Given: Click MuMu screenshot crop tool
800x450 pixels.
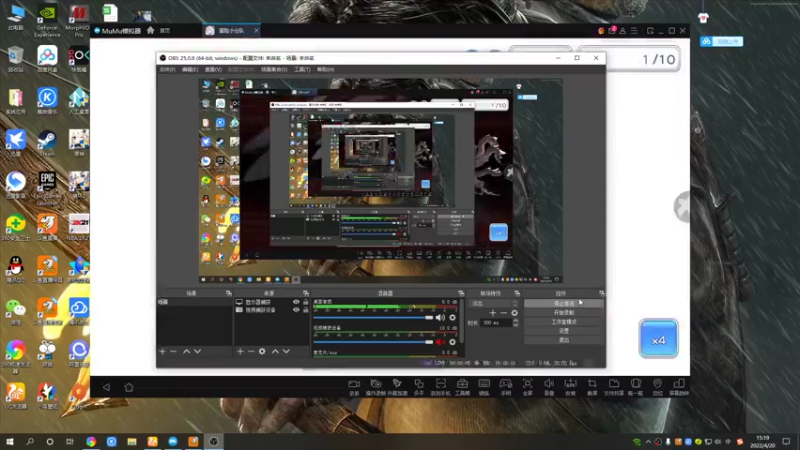Looking at the screenshot, I should coord(592,387).
